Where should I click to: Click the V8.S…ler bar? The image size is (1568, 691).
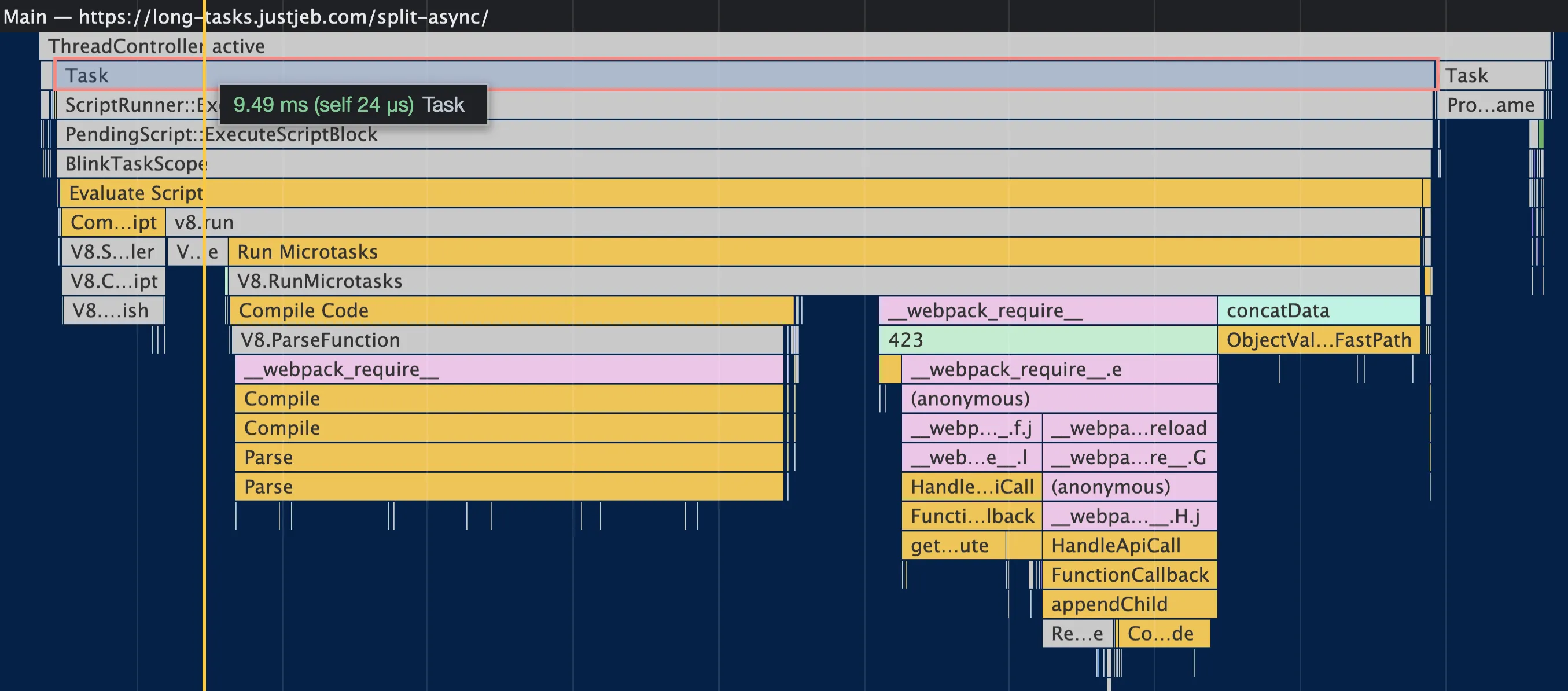[x=113, y=252]
